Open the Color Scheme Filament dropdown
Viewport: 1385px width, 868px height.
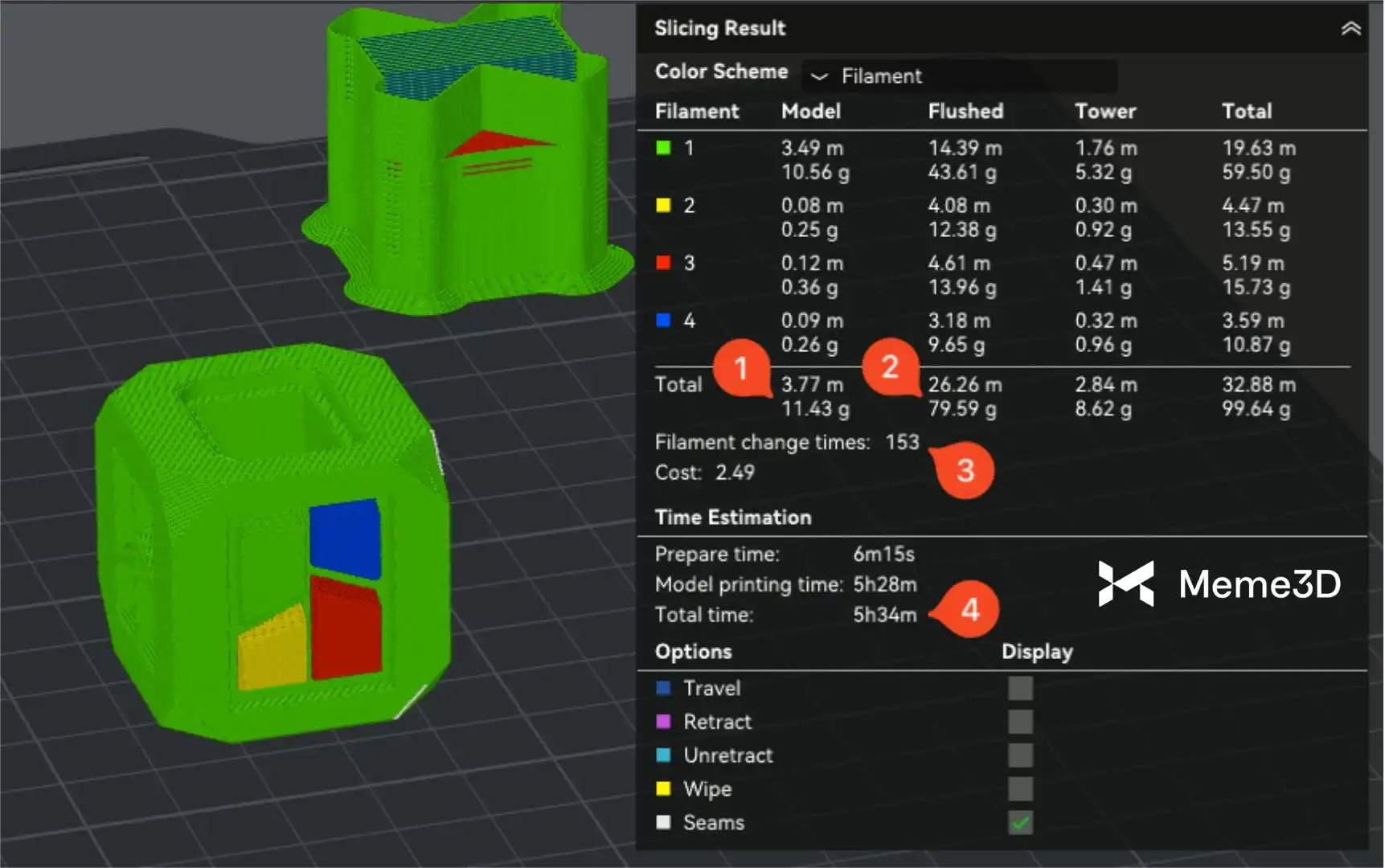coord(959,76)
